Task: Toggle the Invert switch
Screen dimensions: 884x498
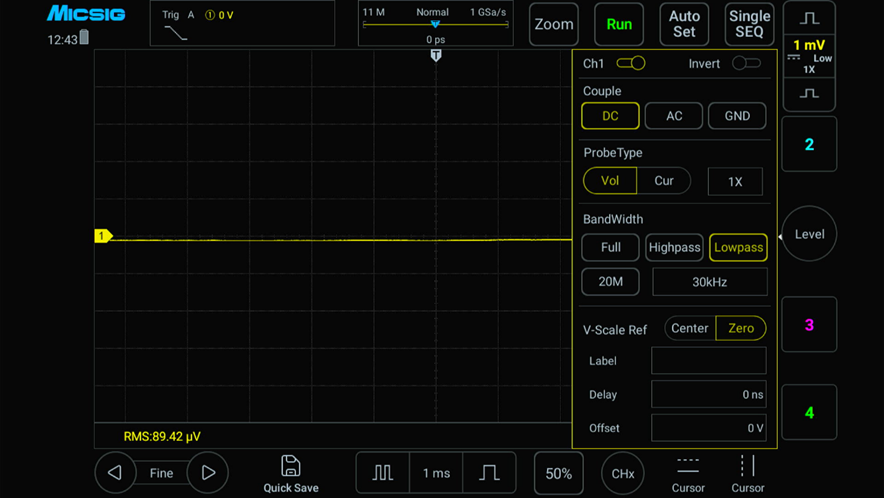Action: (746, 63)
